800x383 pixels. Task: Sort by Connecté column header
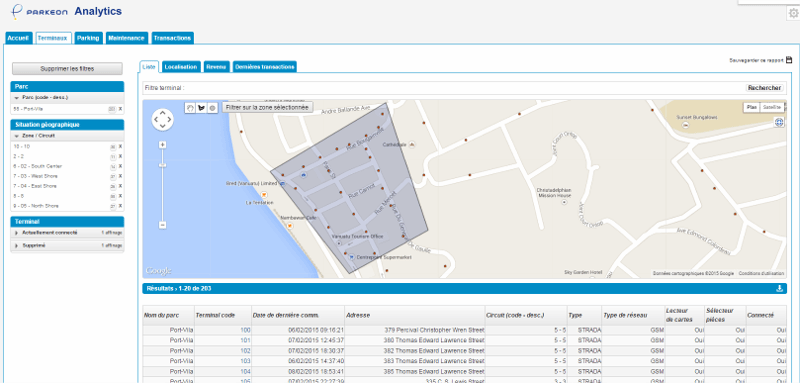click(x=766, y=316)
